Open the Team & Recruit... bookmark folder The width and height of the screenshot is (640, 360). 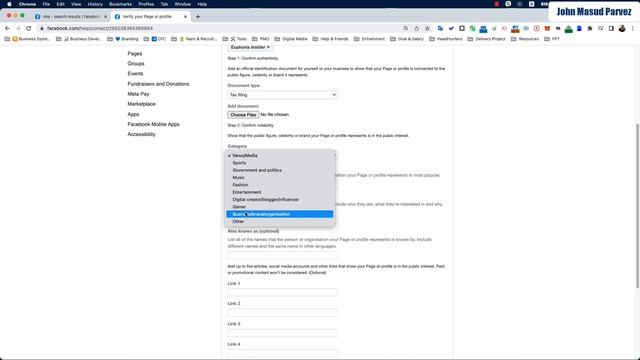pyautogui.click(x=195, y=39)
